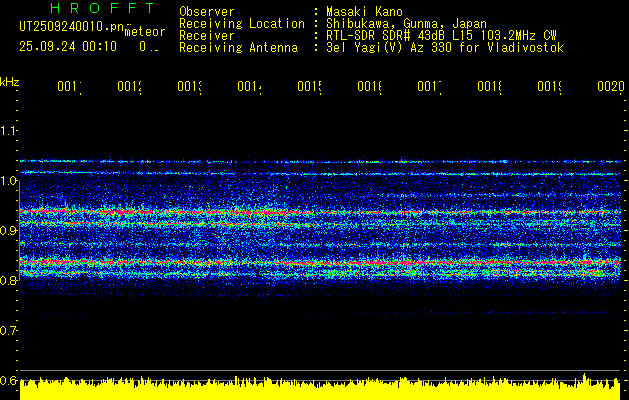Pick the 0.8 kHz axis tick
Image resolution: width=629 pixels, height=400 pixels.
tap(9, 280)
